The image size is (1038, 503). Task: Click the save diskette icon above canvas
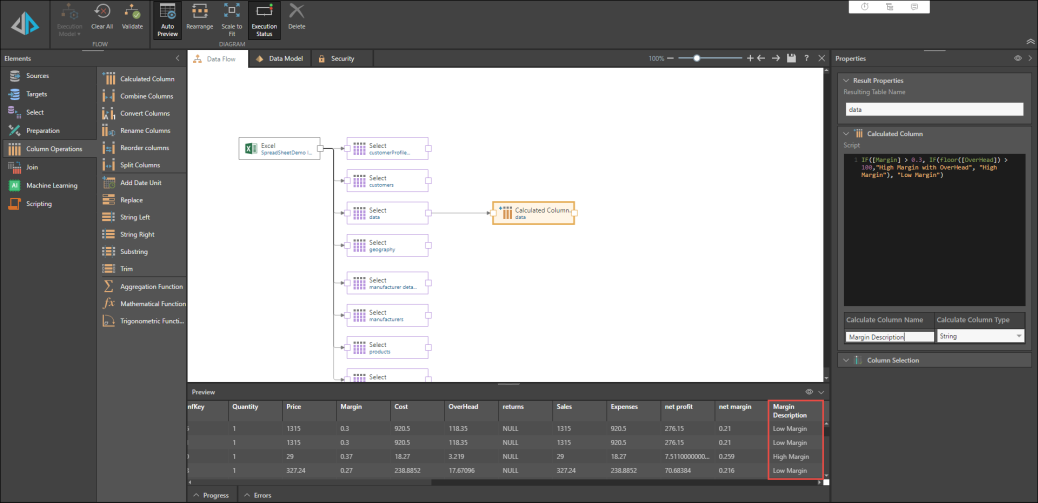pyautogui.click(x=791, y=59)
